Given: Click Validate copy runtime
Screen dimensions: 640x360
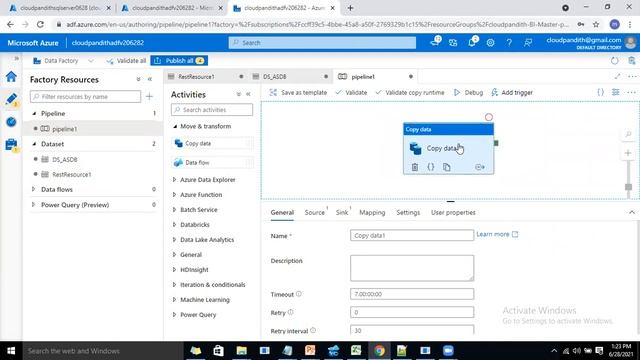Looking at the screenshot, I should [x=410, y=93].
